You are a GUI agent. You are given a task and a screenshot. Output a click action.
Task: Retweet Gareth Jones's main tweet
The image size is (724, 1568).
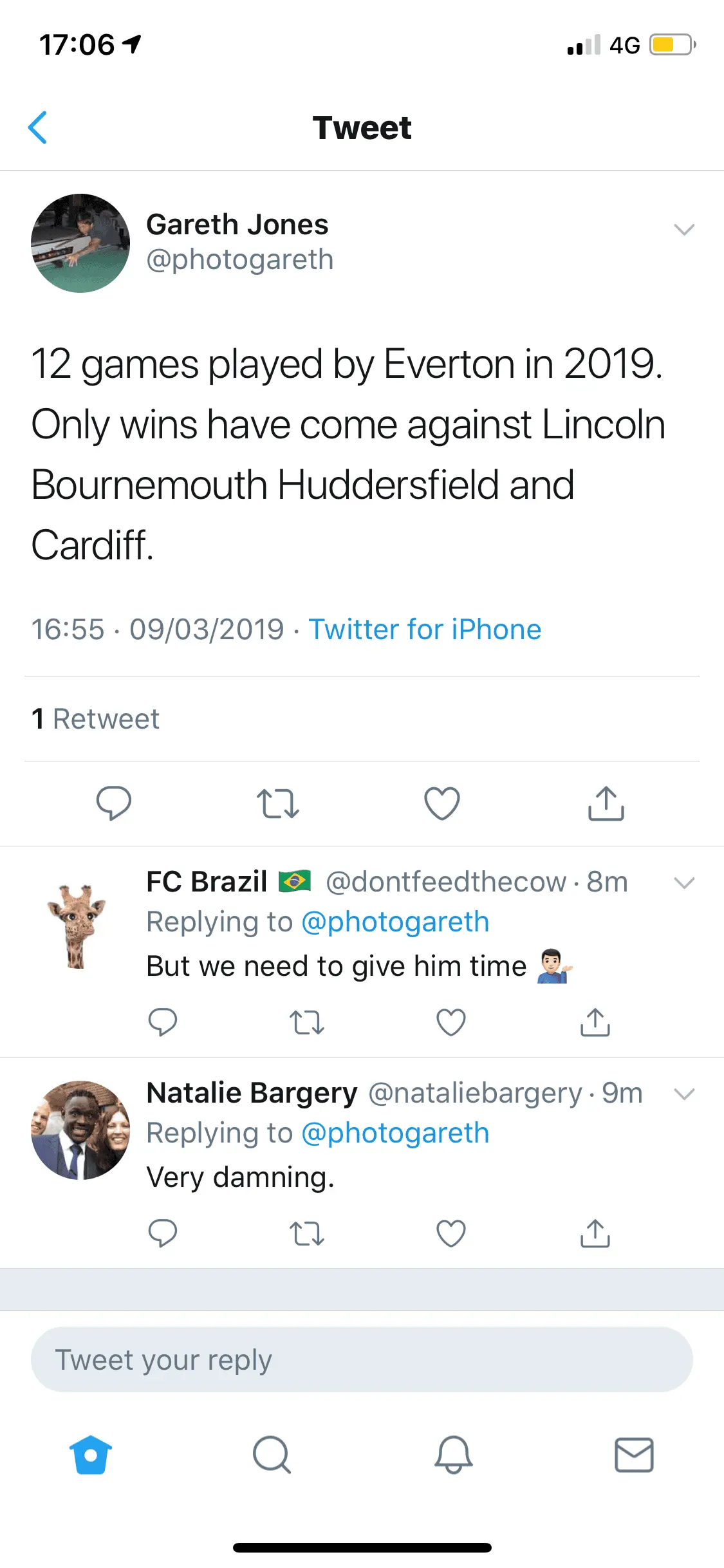[277, 803]
